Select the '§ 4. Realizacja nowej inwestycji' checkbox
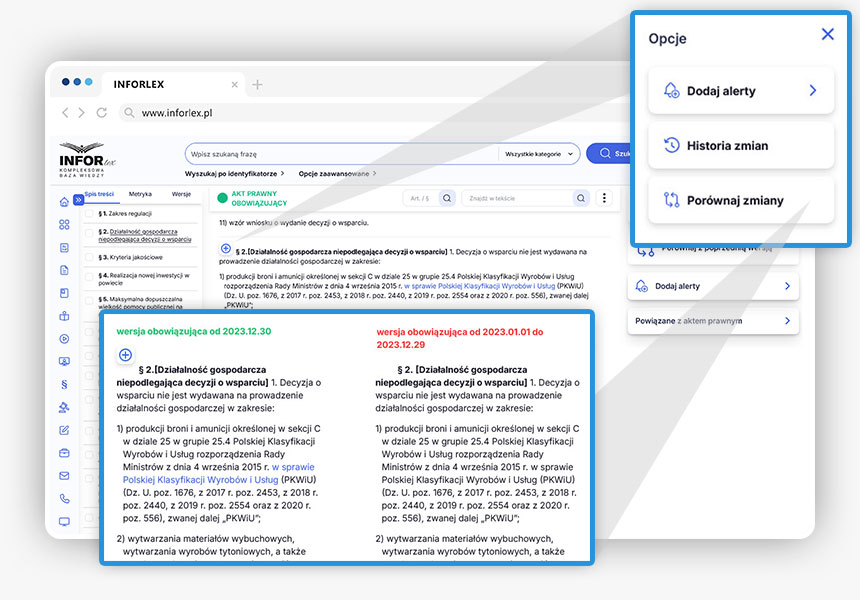The height and width of the screenshot is (600, 860). (x=89, y=275)
